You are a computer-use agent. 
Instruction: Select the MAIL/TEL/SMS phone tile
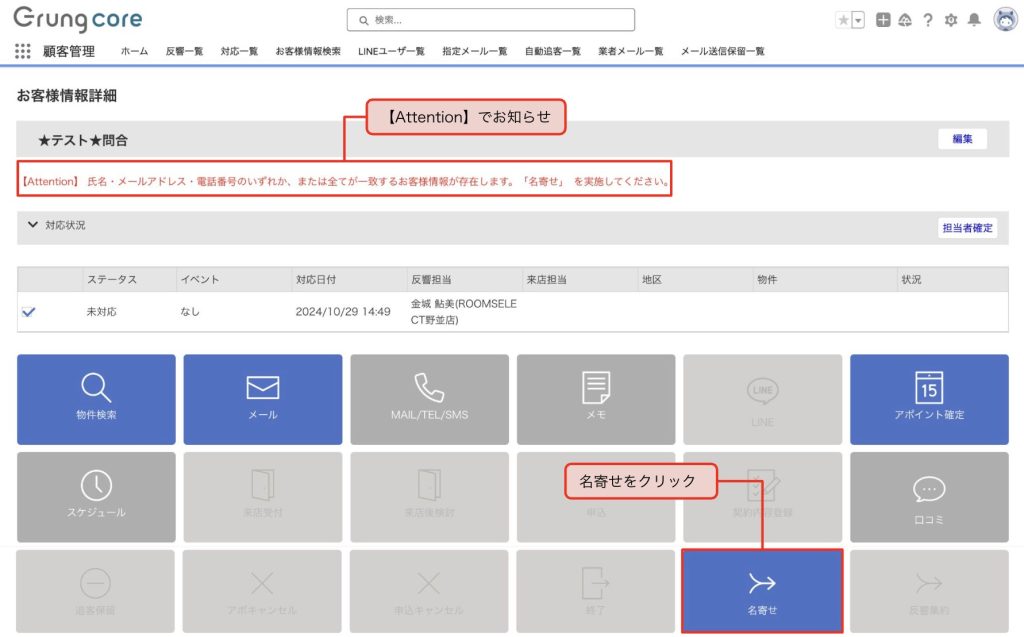[429, 399]
